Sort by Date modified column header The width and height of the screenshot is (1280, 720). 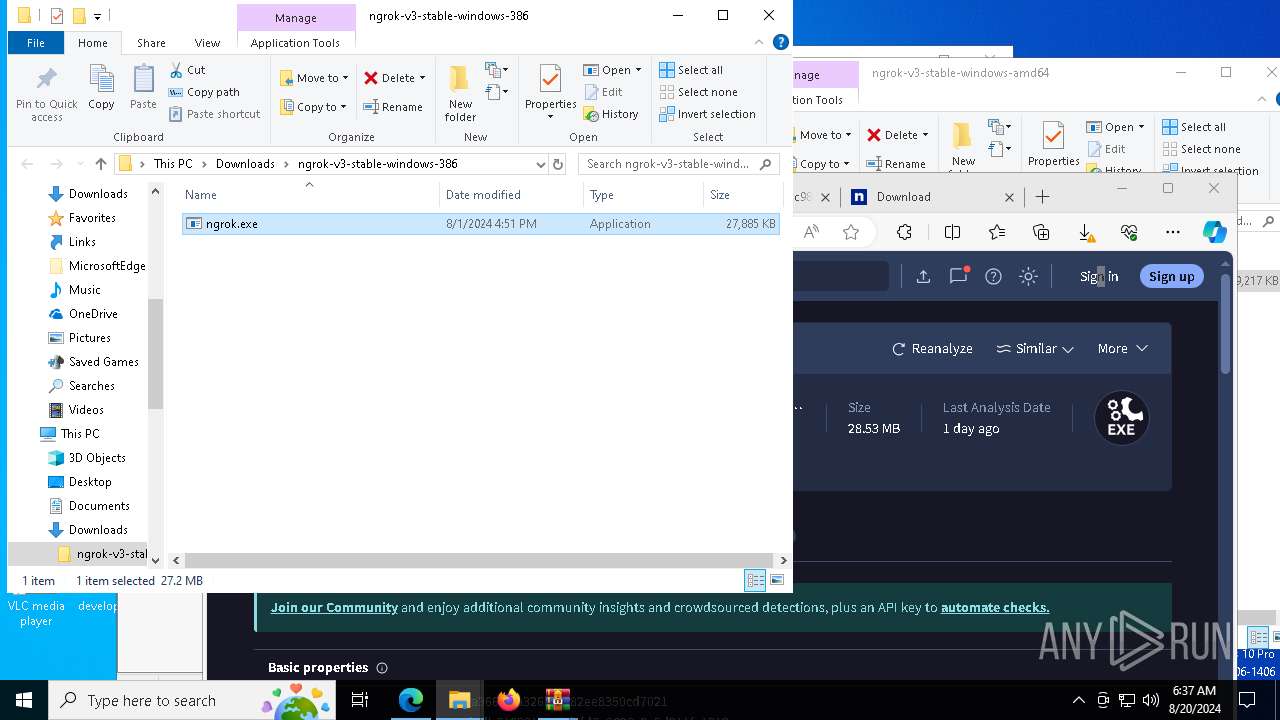click(511, 195)
